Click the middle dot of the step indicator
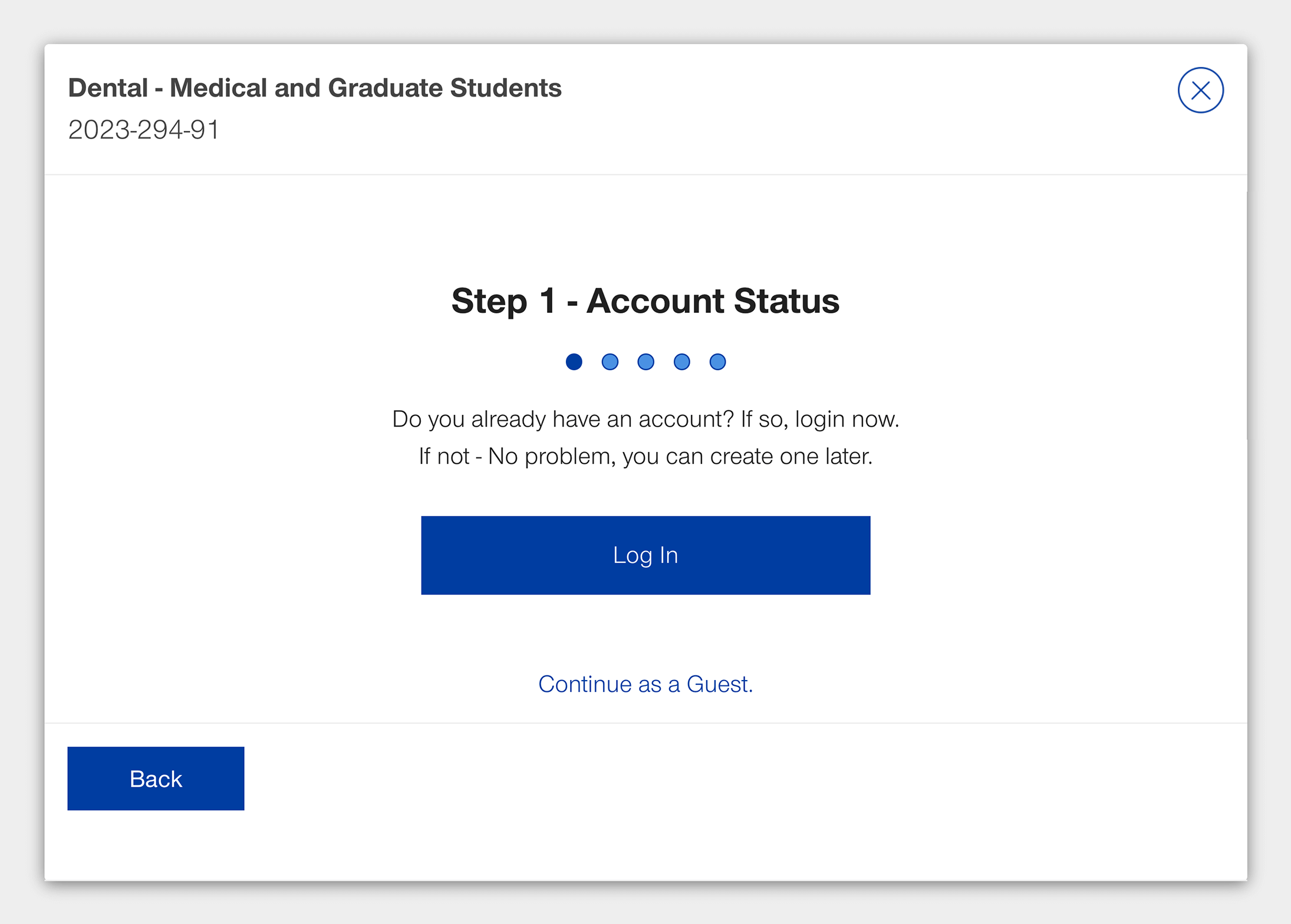The width and height of the screenshot is (1291, 924). click(x=645, y=362)
